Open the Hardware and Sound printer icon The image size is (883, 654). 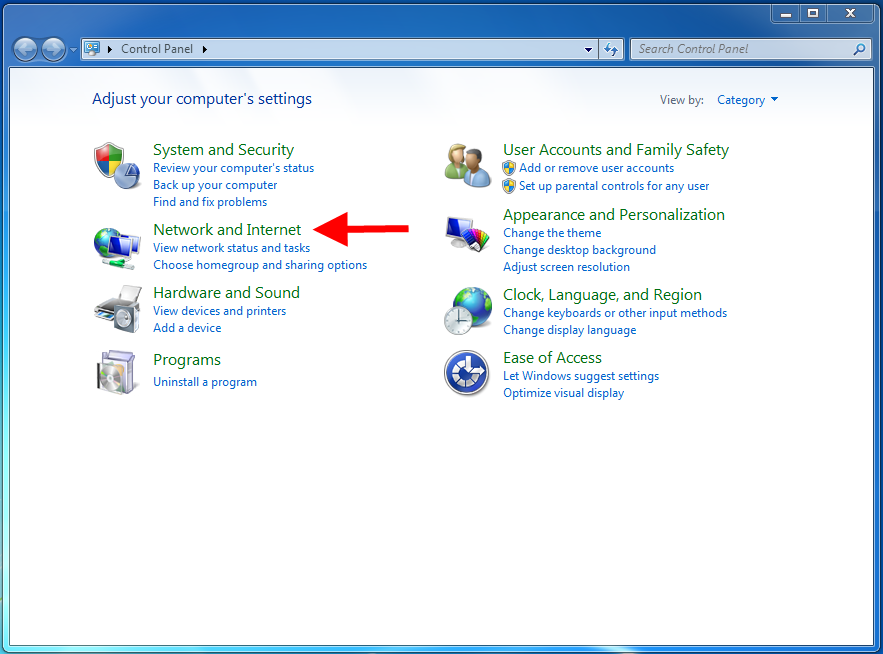pyautogui.click(x=117, y=309)
